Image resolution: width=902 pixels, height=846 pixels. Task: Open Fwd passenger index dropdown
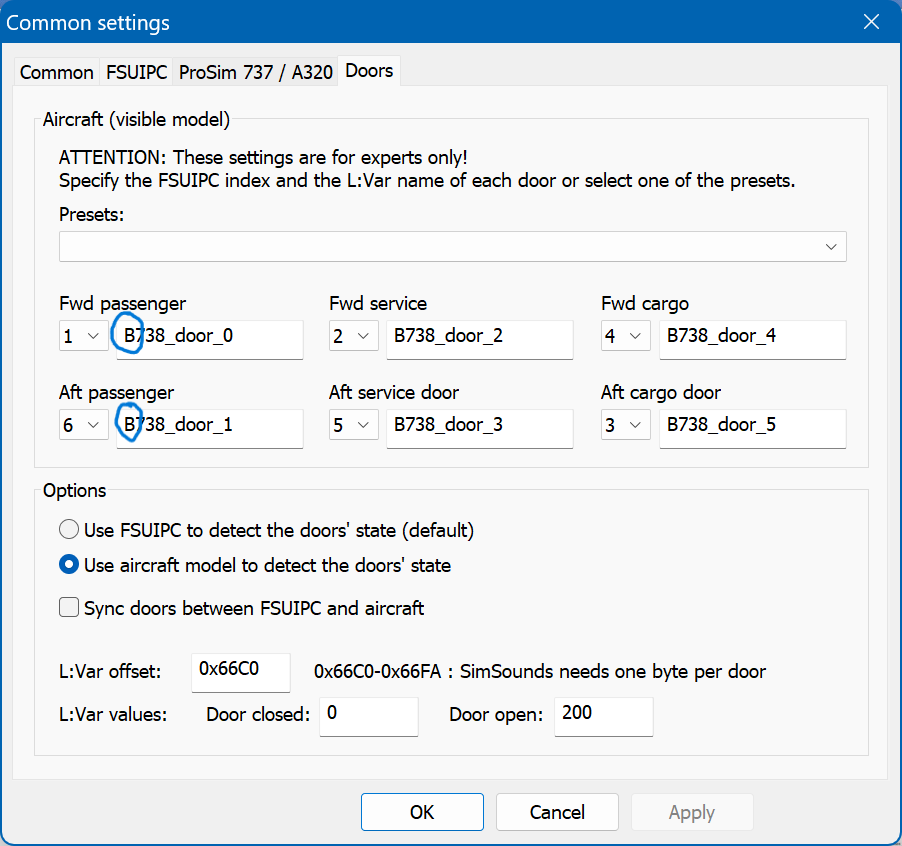click(83, 336)
